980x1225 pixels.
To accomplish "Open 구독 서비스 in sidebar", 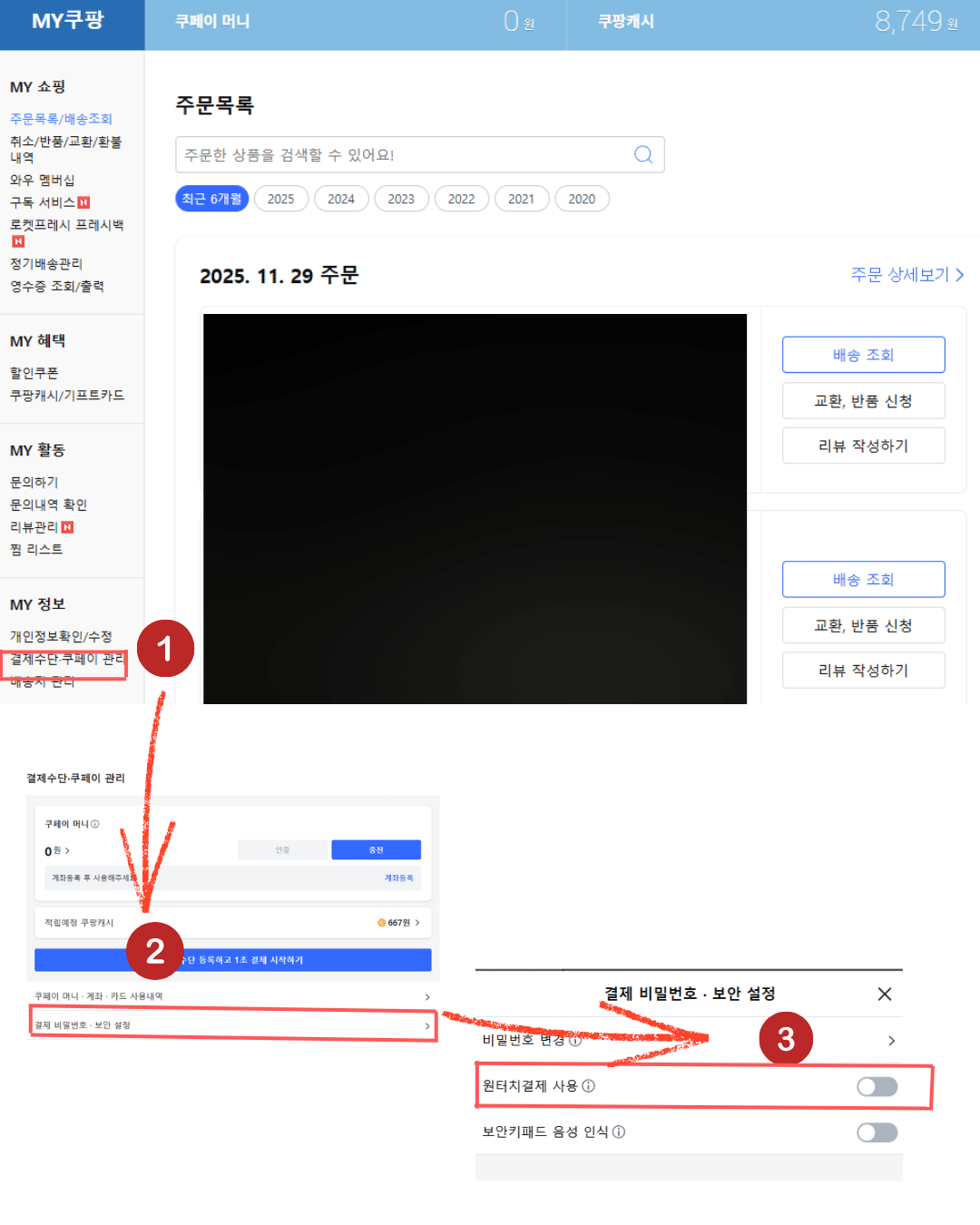I will click(43, 202).
